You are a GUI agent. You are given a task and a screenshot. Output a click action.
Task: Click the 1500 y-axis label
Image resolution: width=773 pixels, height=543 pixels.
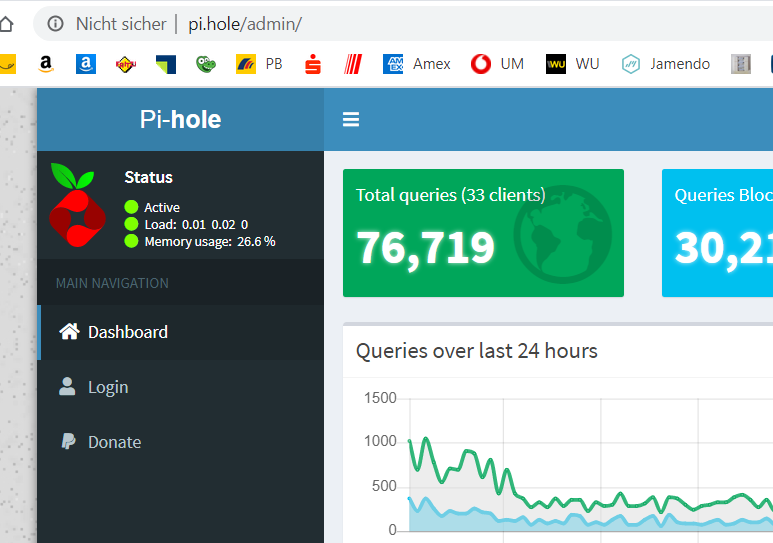(380, 398)
